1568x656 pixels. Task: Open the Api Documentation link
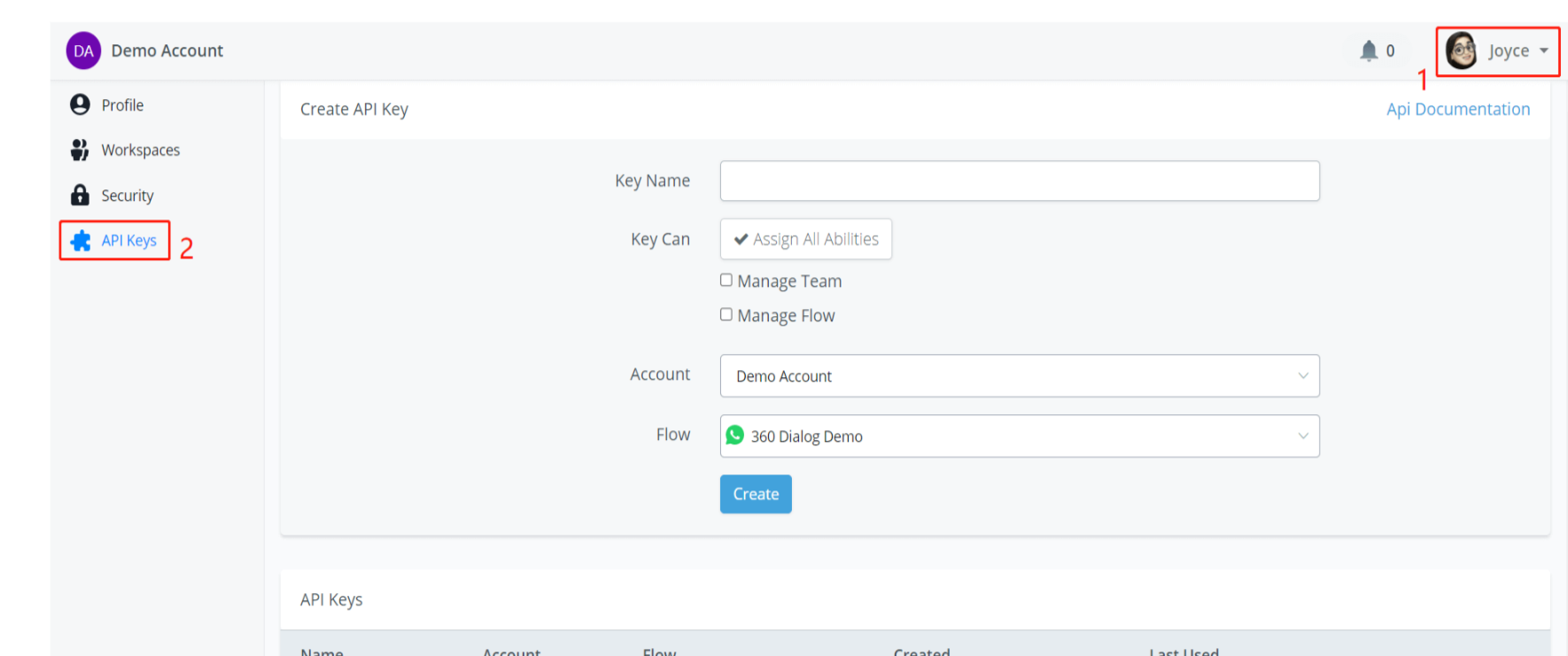(x=1457, y=109)
